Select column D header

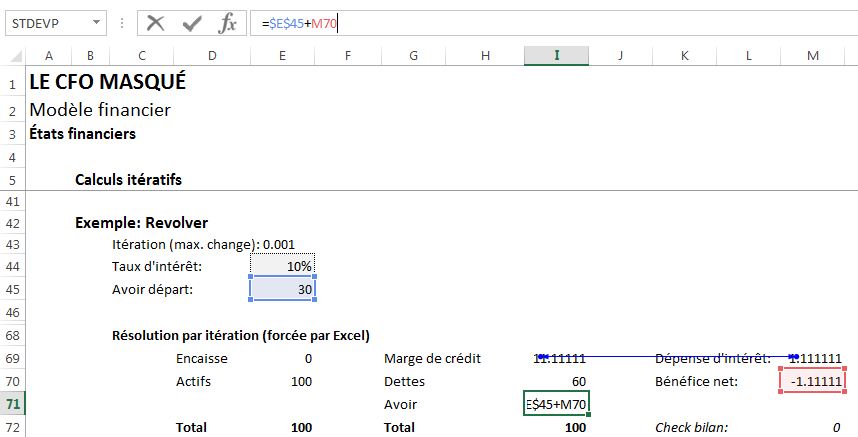click(212, 55)
